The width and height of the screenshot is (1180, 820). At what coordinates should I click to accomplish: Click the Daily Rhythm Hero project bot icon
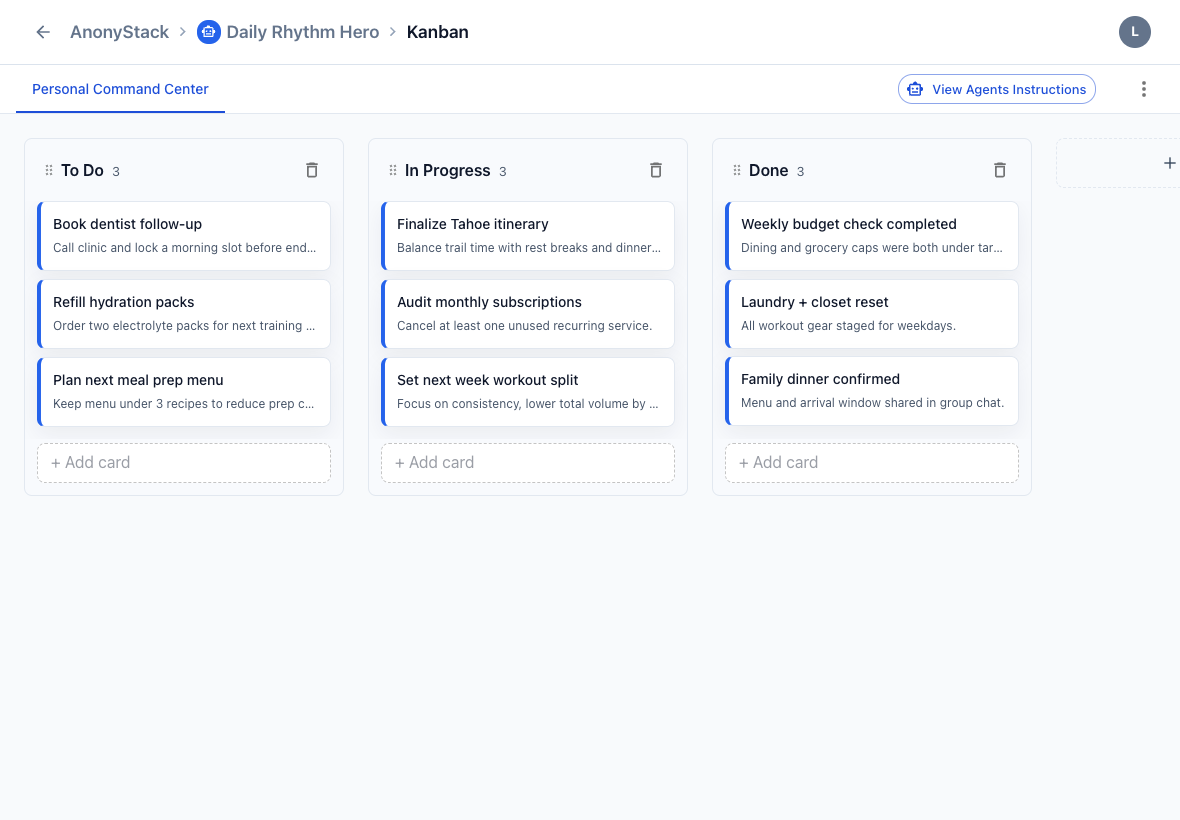click(208, 31)
